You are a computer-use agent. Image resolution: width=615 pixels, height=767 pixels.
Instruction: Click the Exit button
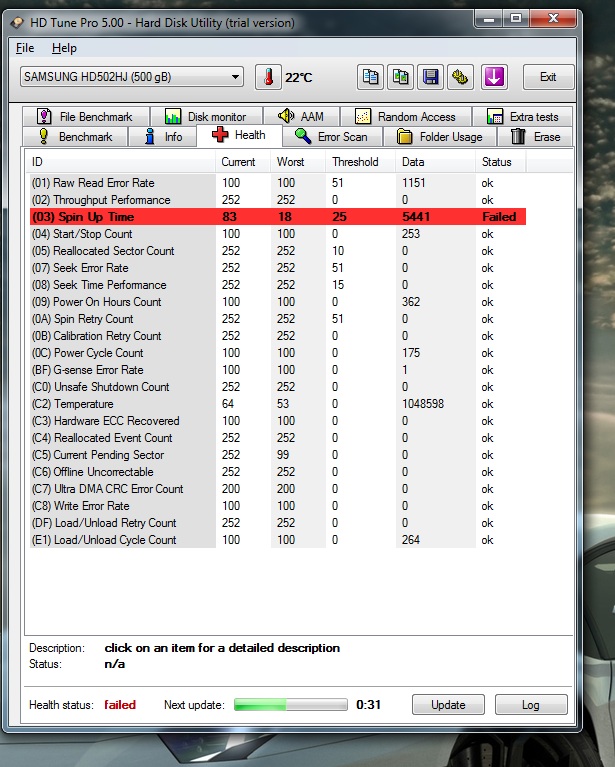(548, 77)
